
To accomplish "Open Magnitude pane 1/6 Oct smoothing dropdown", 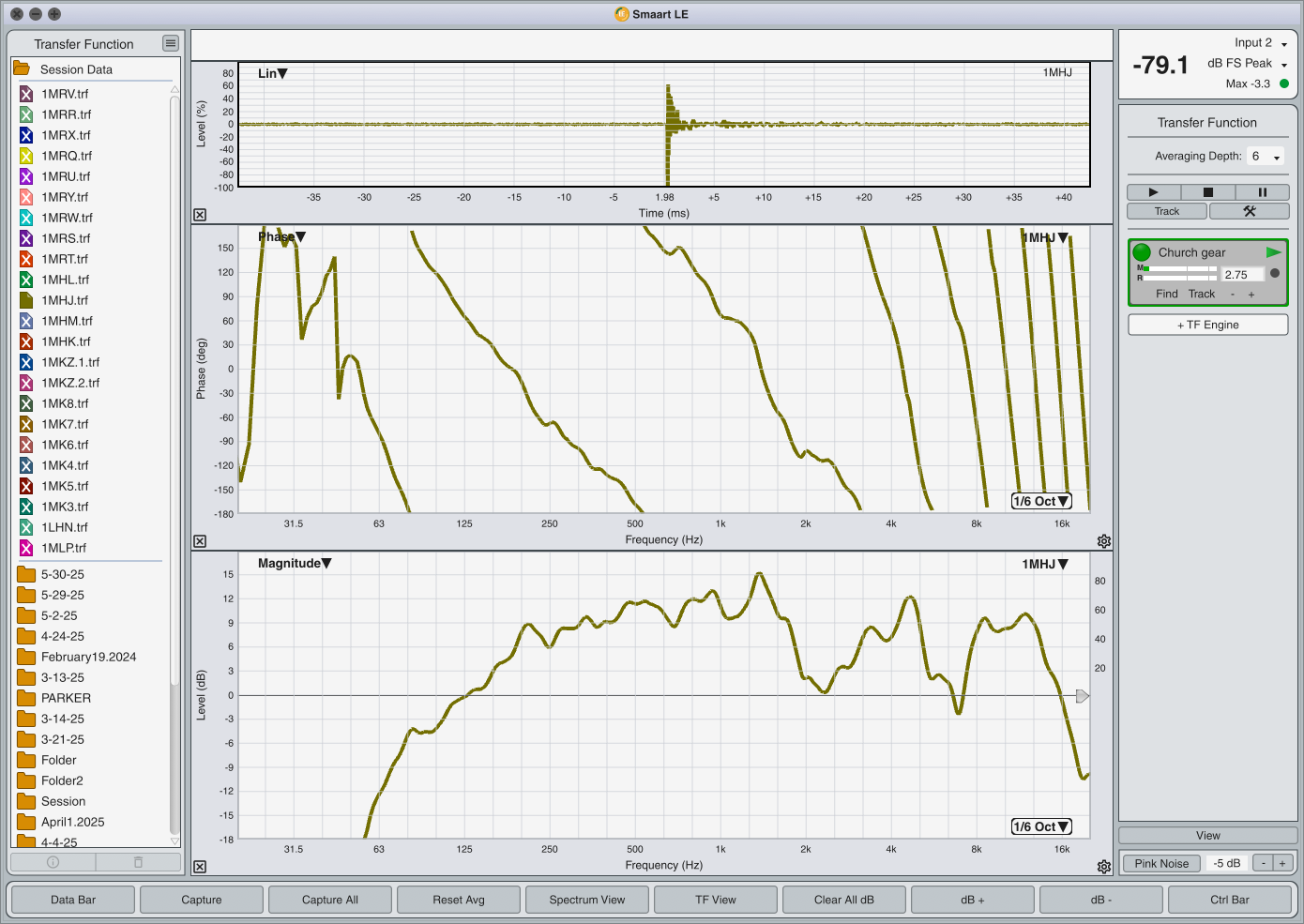I will (1041, 826).
